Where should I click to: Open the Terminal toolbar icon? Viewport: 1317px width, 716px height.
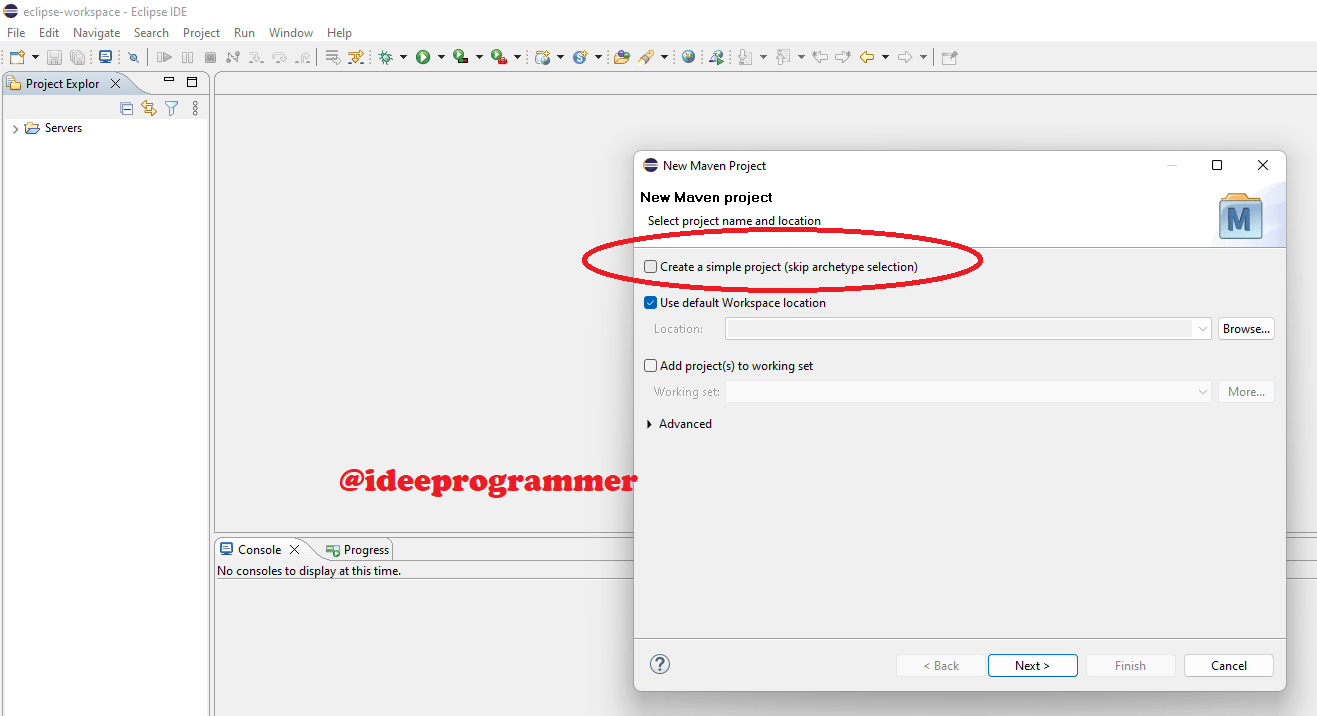tap(105, 57)
